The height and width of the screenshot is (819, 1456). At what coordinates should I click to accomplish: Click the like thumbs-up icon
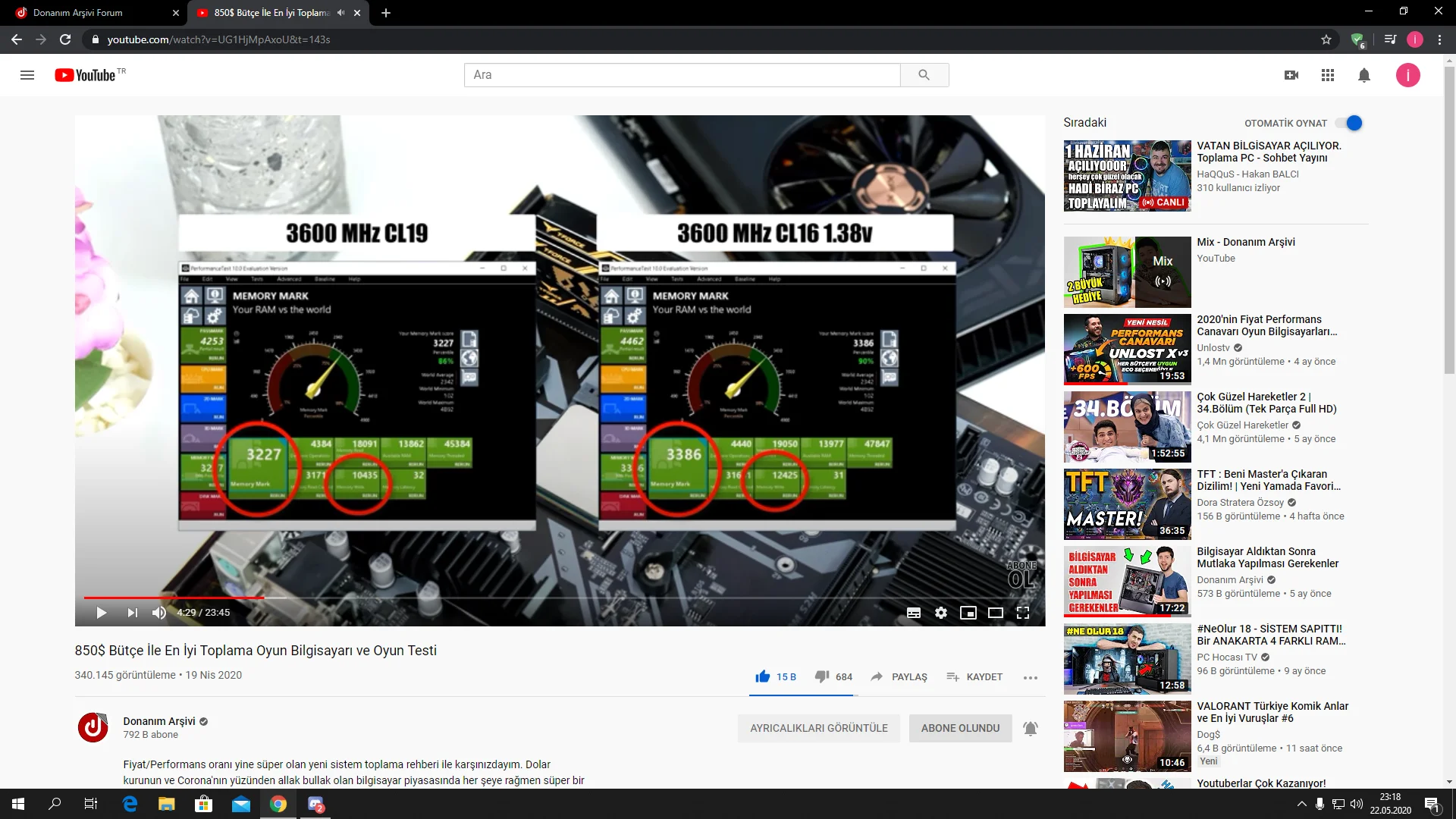[x=763, y=676]
